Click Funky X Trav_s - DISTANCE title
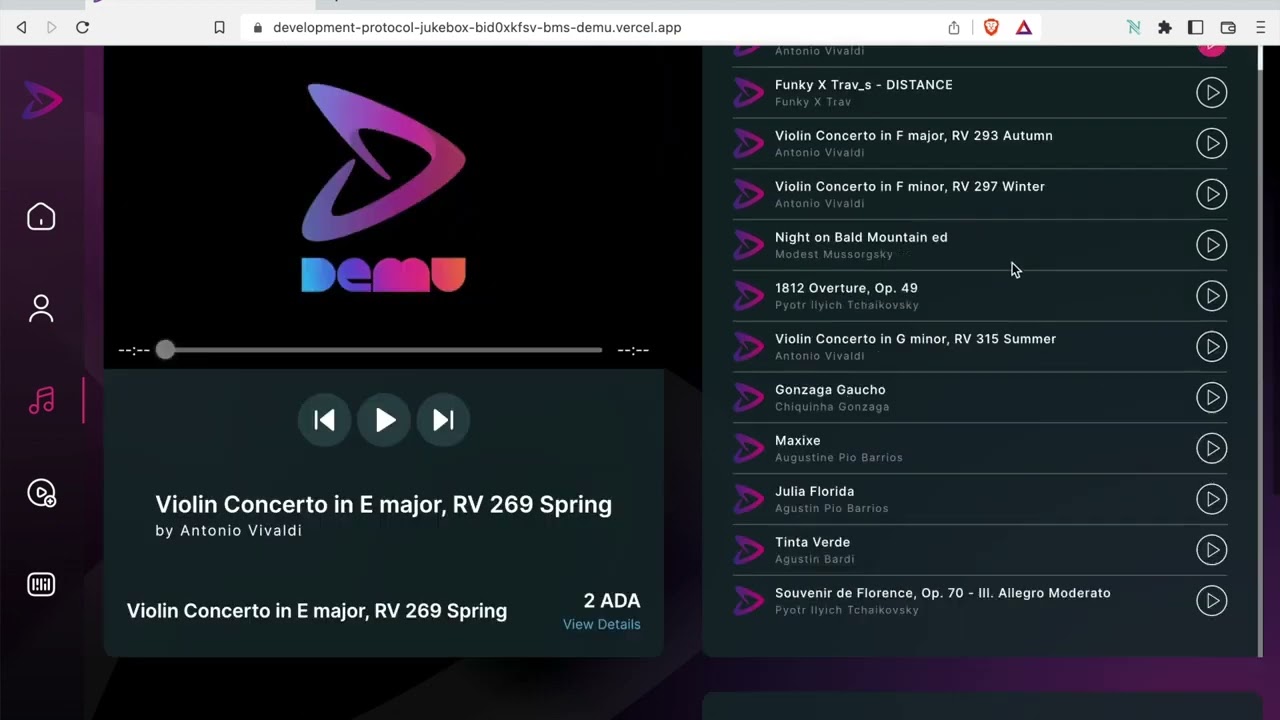 click(863, 85)
